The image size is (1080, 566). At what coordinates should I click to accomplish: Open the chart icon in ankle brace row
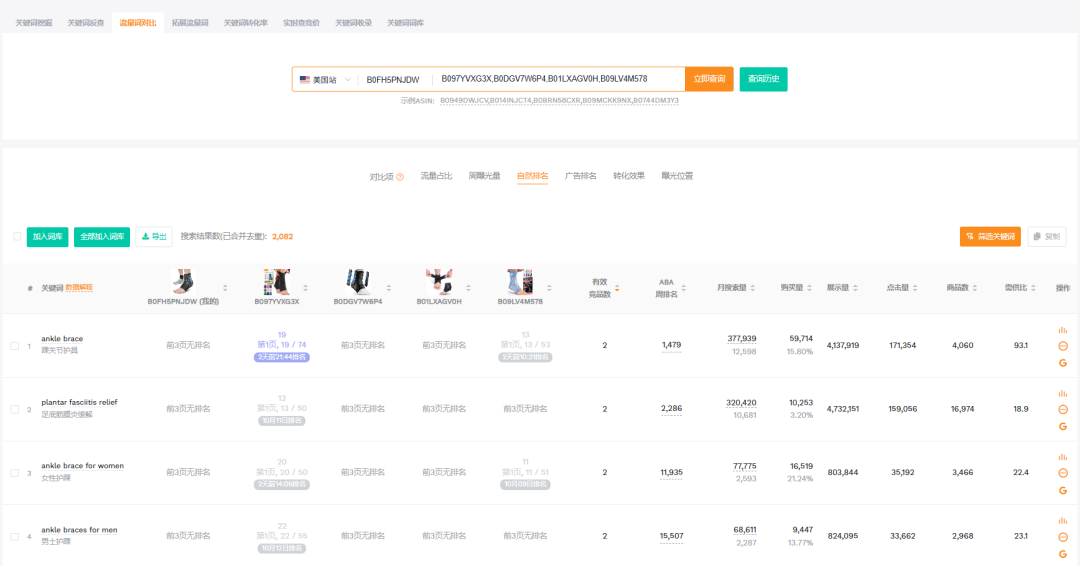tap(1063, 330)
